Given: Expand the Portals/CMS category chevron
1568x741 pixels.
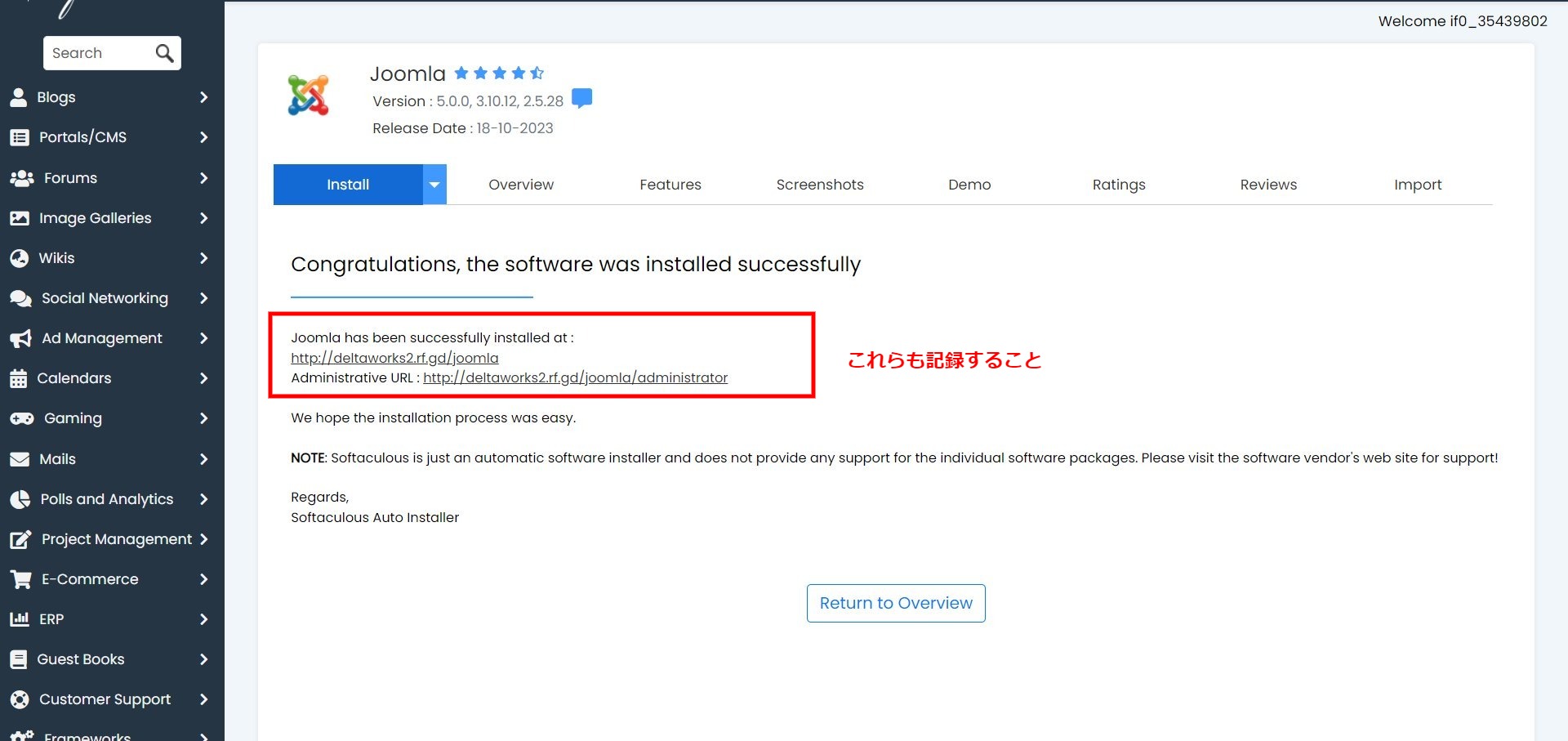Looking at the screenshot, I should (x=203, y=137).
